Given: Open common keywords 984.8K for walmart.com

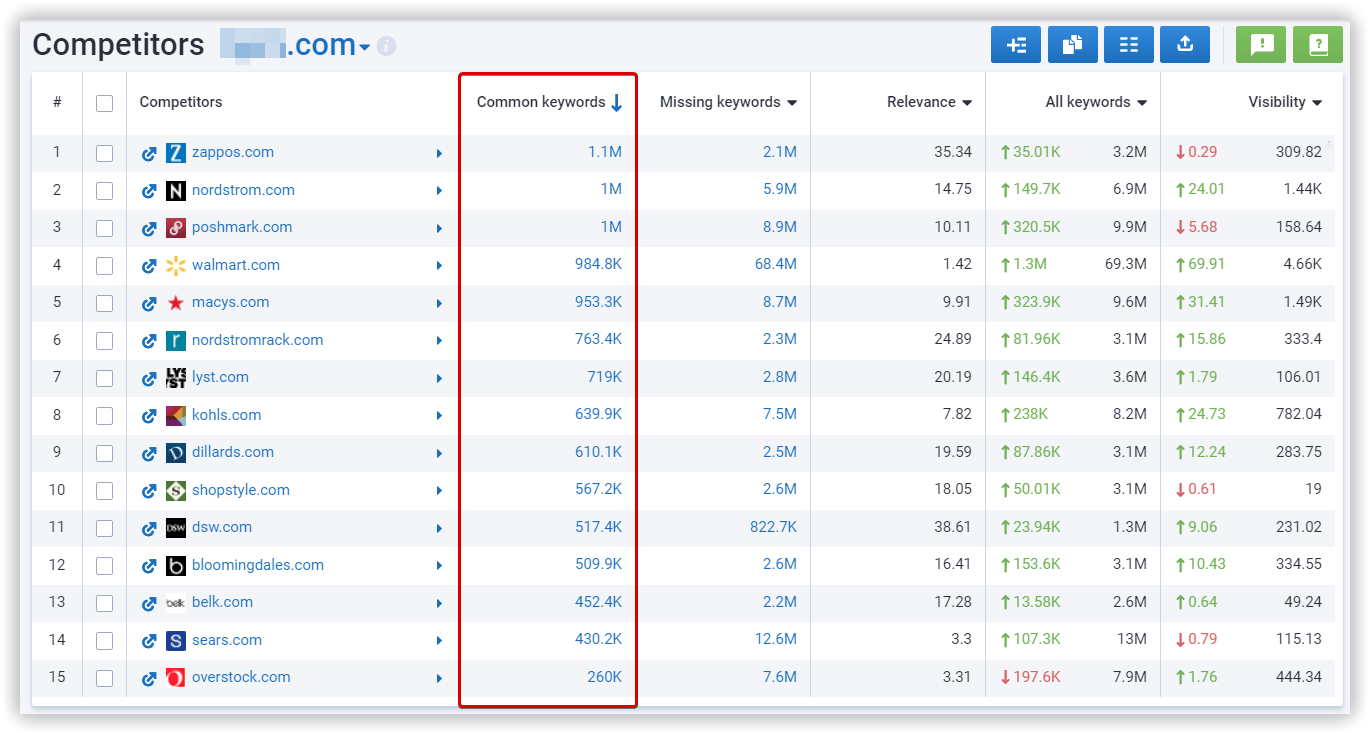Looking at the screenshot, I should point(598,265).
